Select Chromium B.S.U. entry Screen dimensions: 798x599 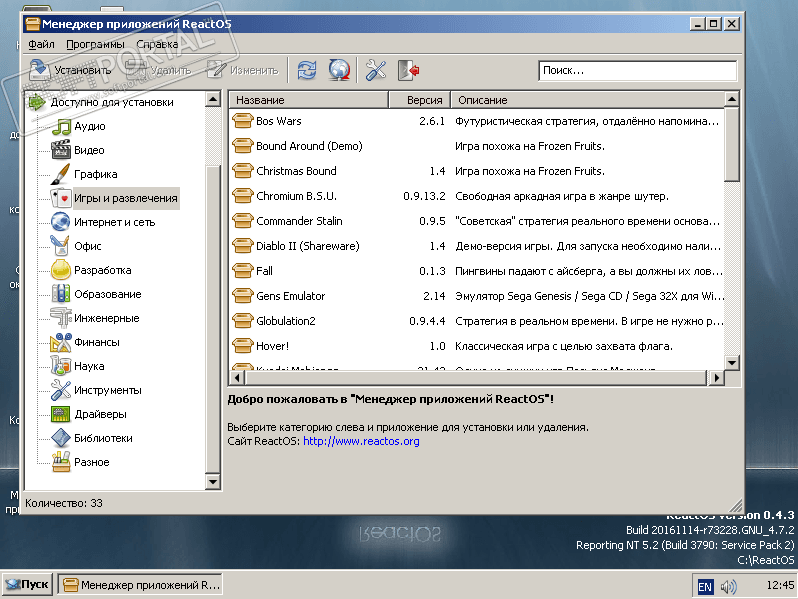coord(296,196)
